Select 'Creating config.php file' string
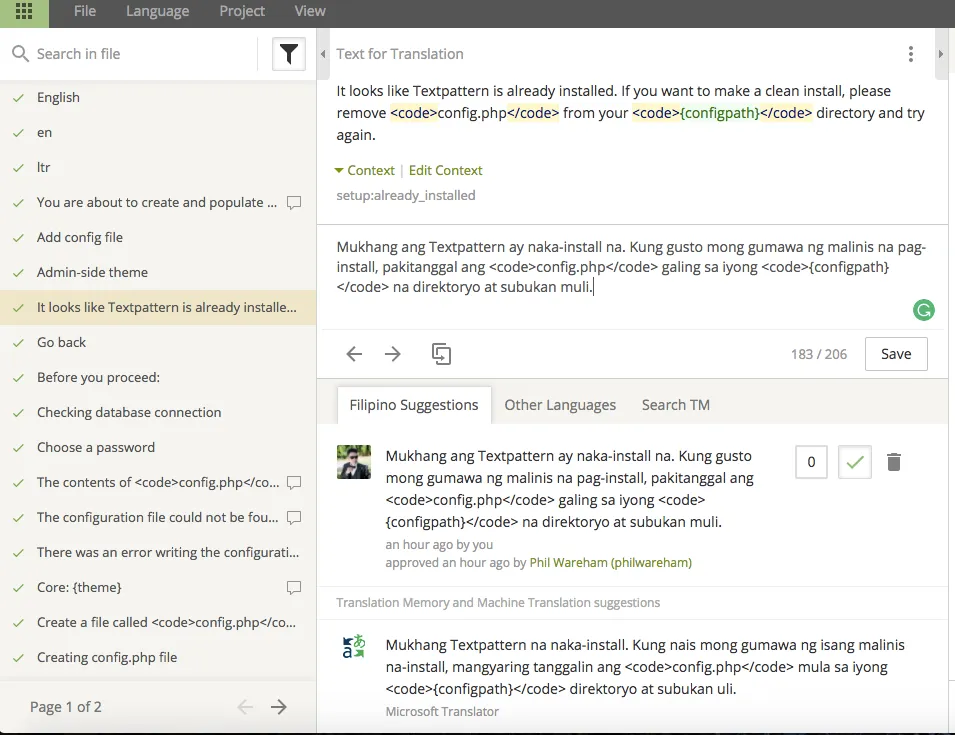 tap(158, 658)
